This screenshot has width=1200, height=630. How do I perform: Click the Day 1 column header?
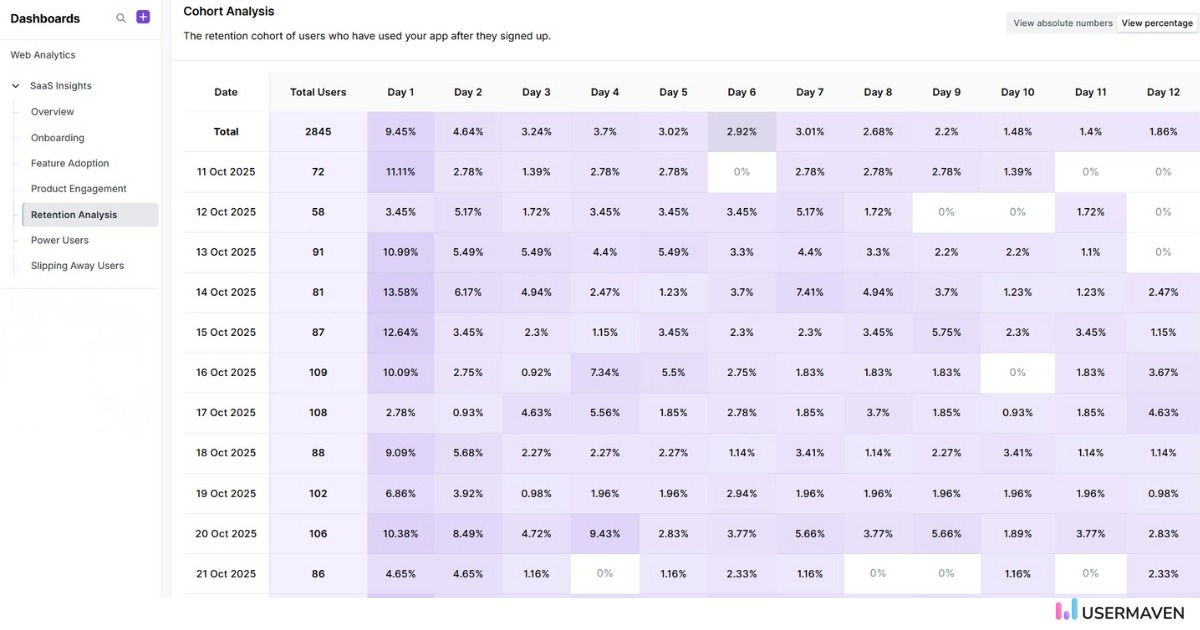point(401,91)
